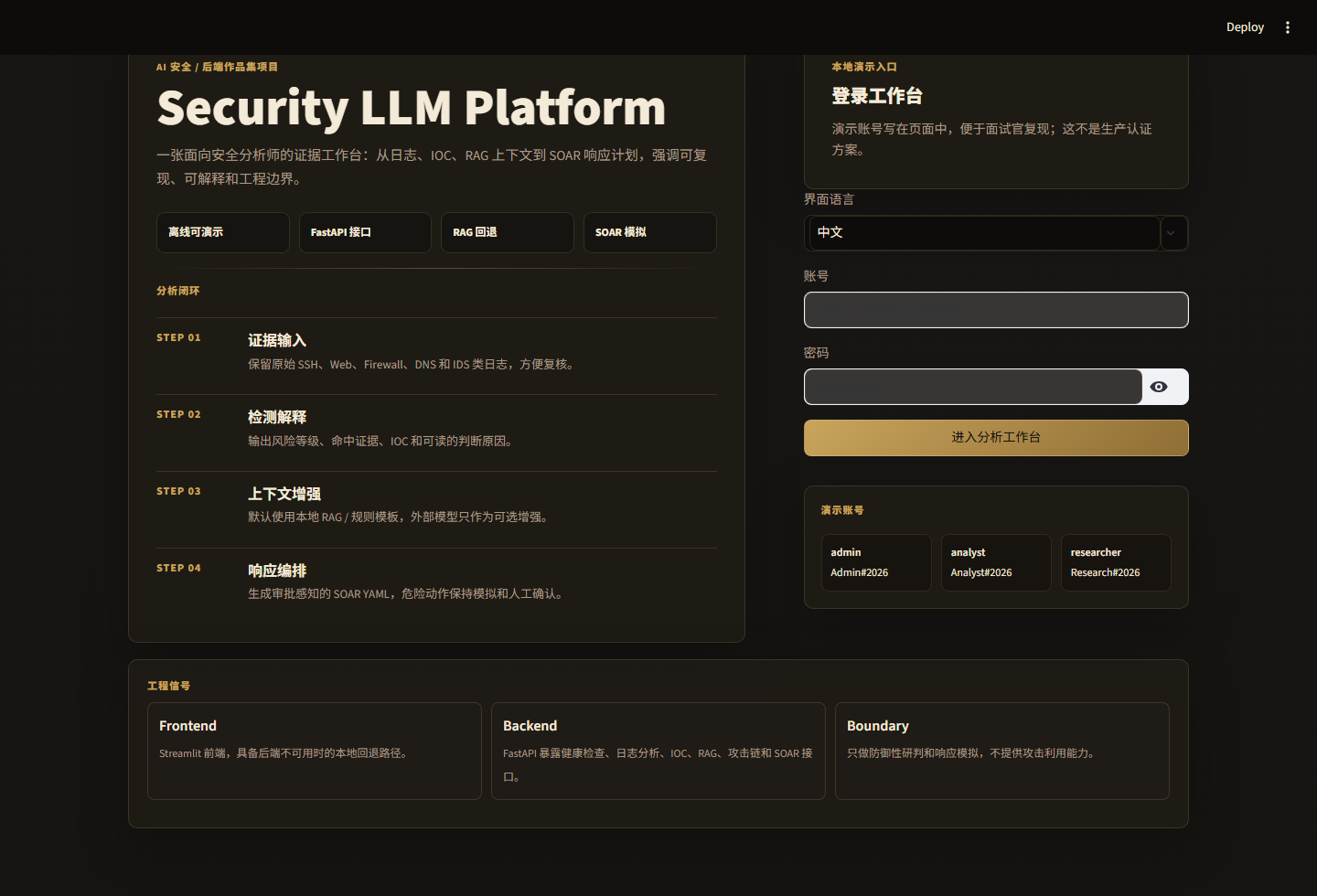The width and height of the screenshot is (1317, 896).
Task: Click the Analyst#2026 password text
Action: (x=981, y=572)
